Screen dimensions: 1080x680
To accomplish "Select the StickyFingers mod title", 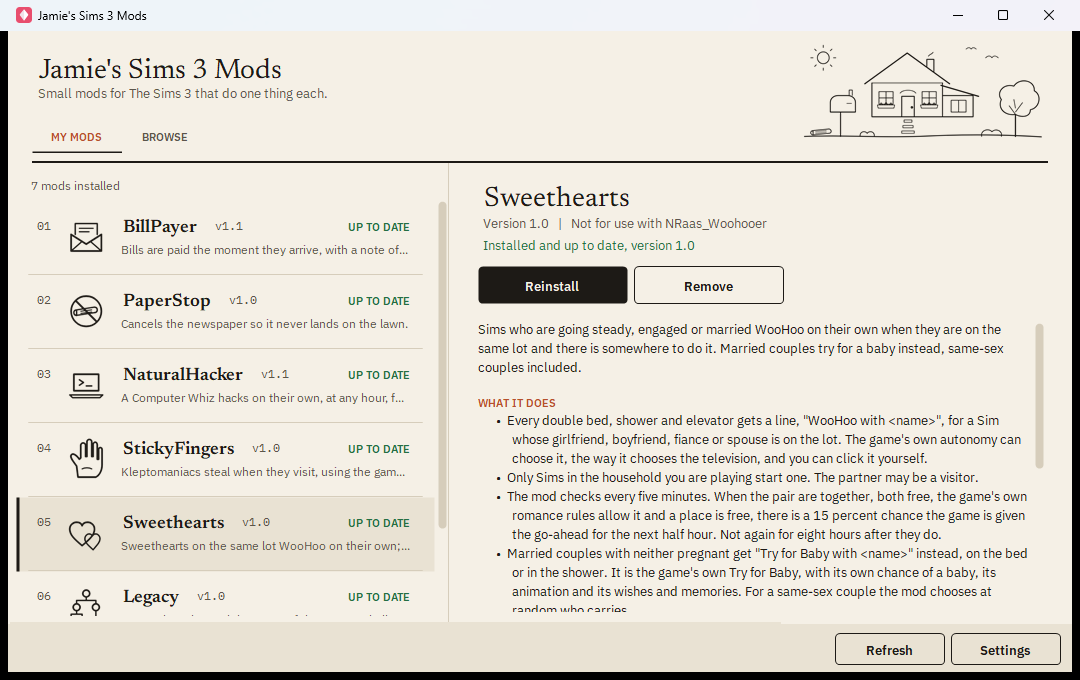I will [178, 449].
